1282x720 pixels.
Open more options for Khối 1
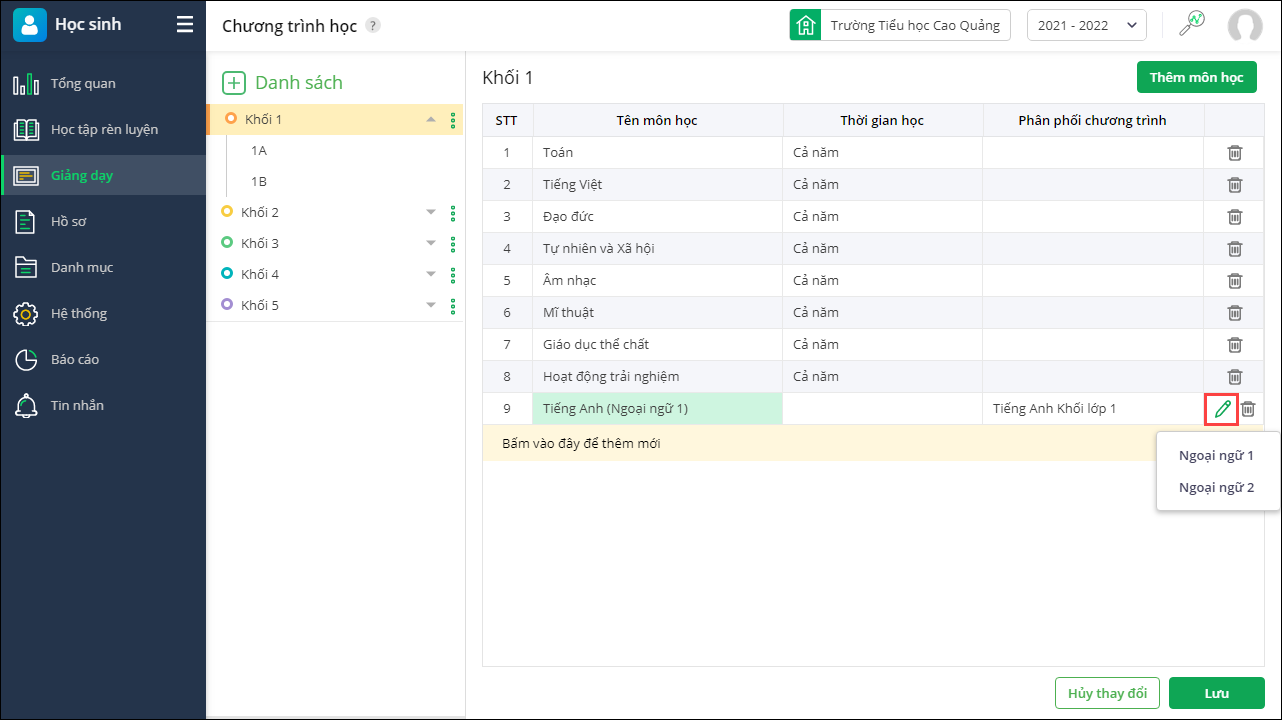tap(453, 120)
